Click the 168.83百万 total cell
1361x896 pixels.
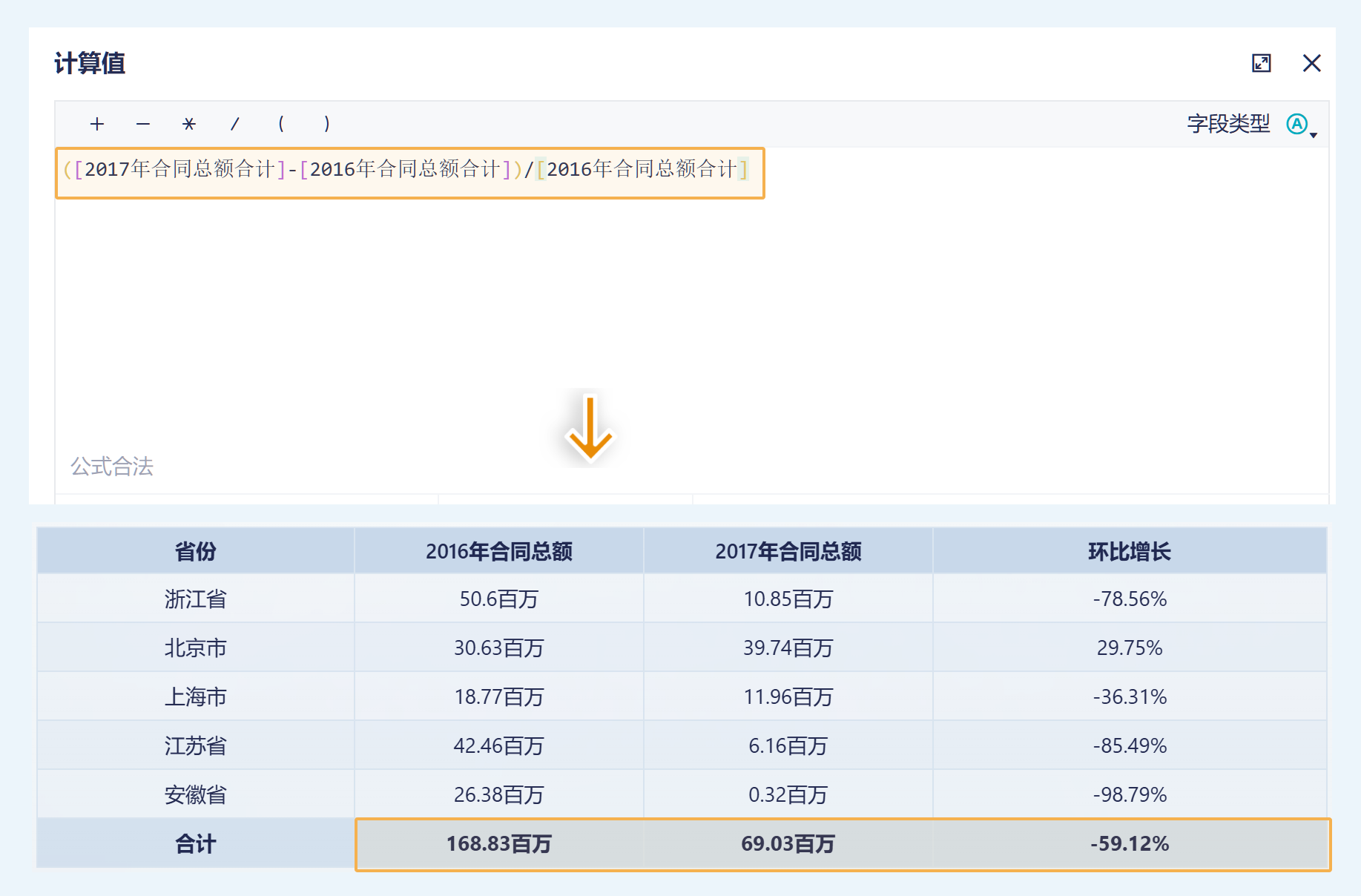pos(499,843)
